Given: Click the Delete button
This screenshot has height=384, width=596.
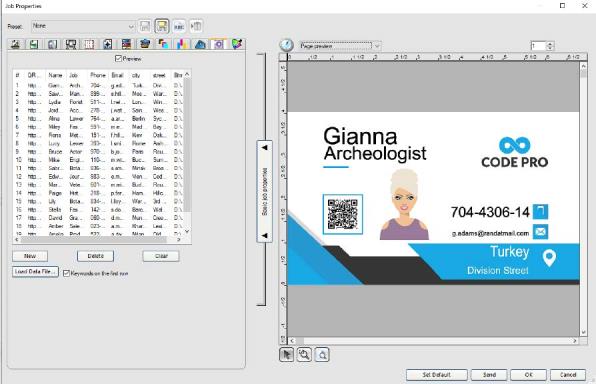Looking at the screenshot, I should [95, 256].
